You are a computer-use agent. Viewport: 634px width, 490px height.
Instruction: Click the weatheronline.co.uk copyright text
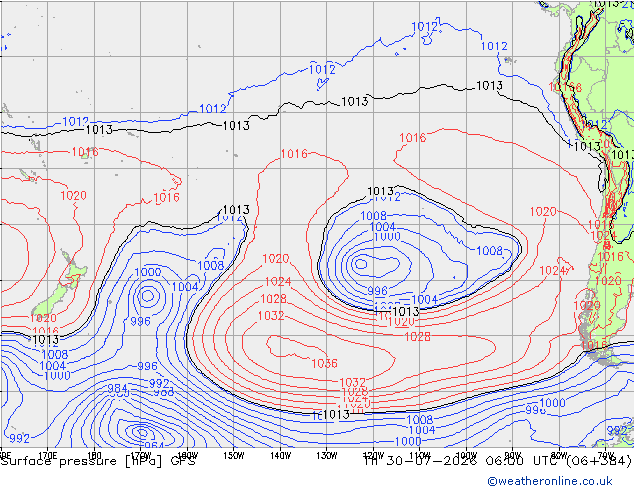550,481
